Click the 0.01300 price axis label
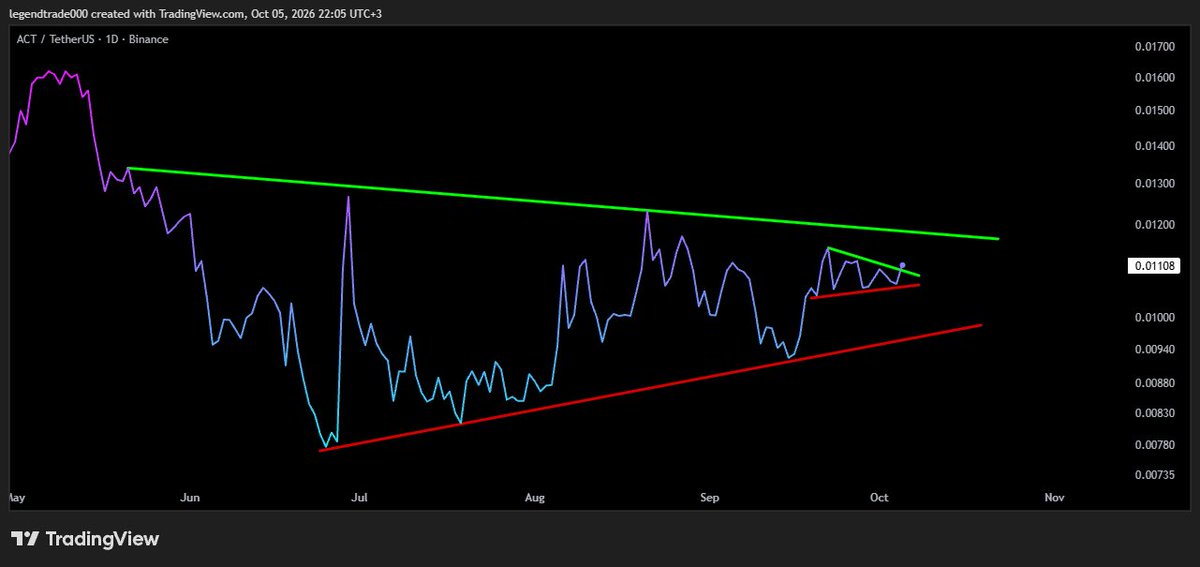Viewport: 1200px width, 567px height. tap(1154, 184)
